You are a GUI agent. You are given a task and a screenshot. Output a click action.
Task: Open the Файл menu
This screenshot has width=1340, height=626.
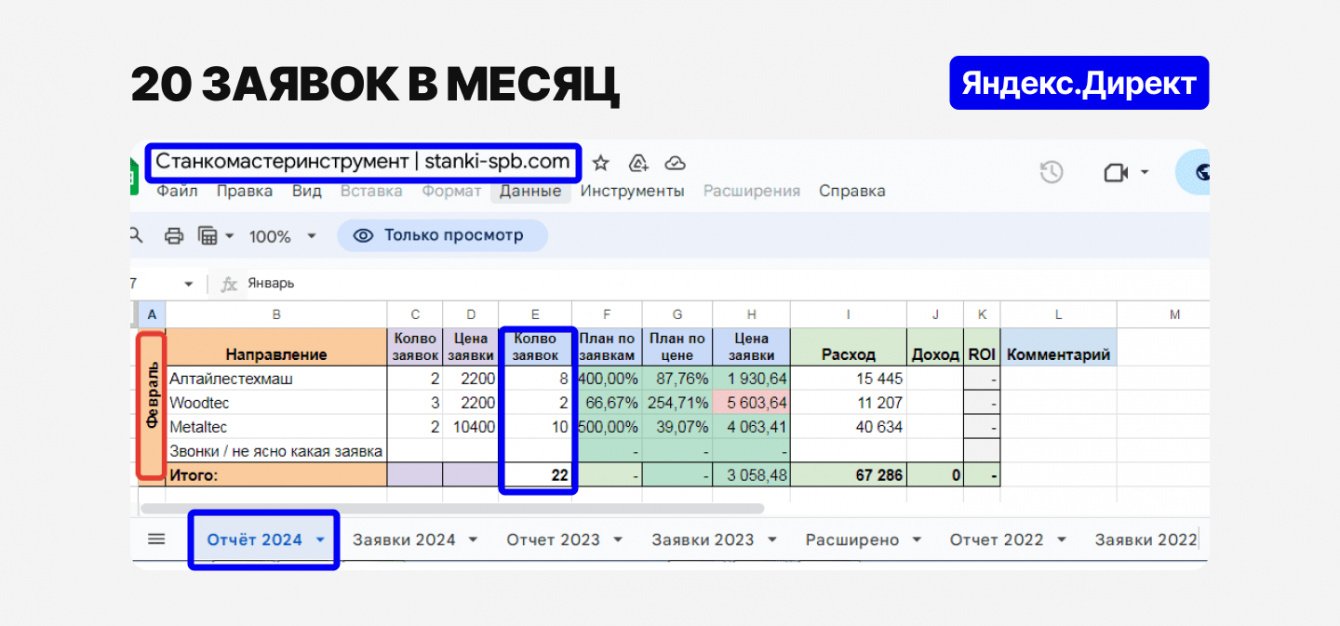tap(177, 191)
